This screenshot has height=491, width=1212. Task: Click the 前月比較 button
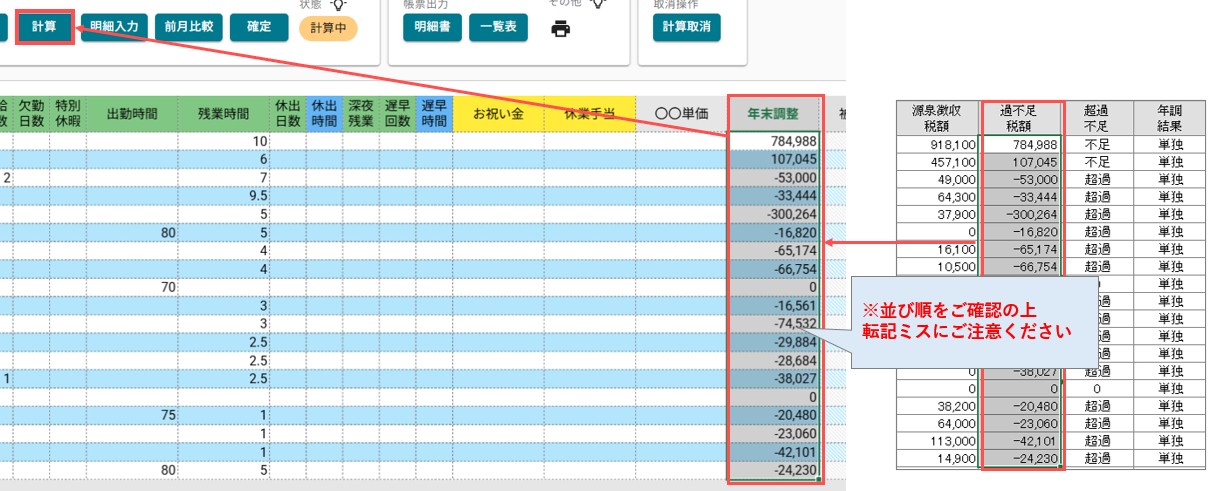(189, 27)
